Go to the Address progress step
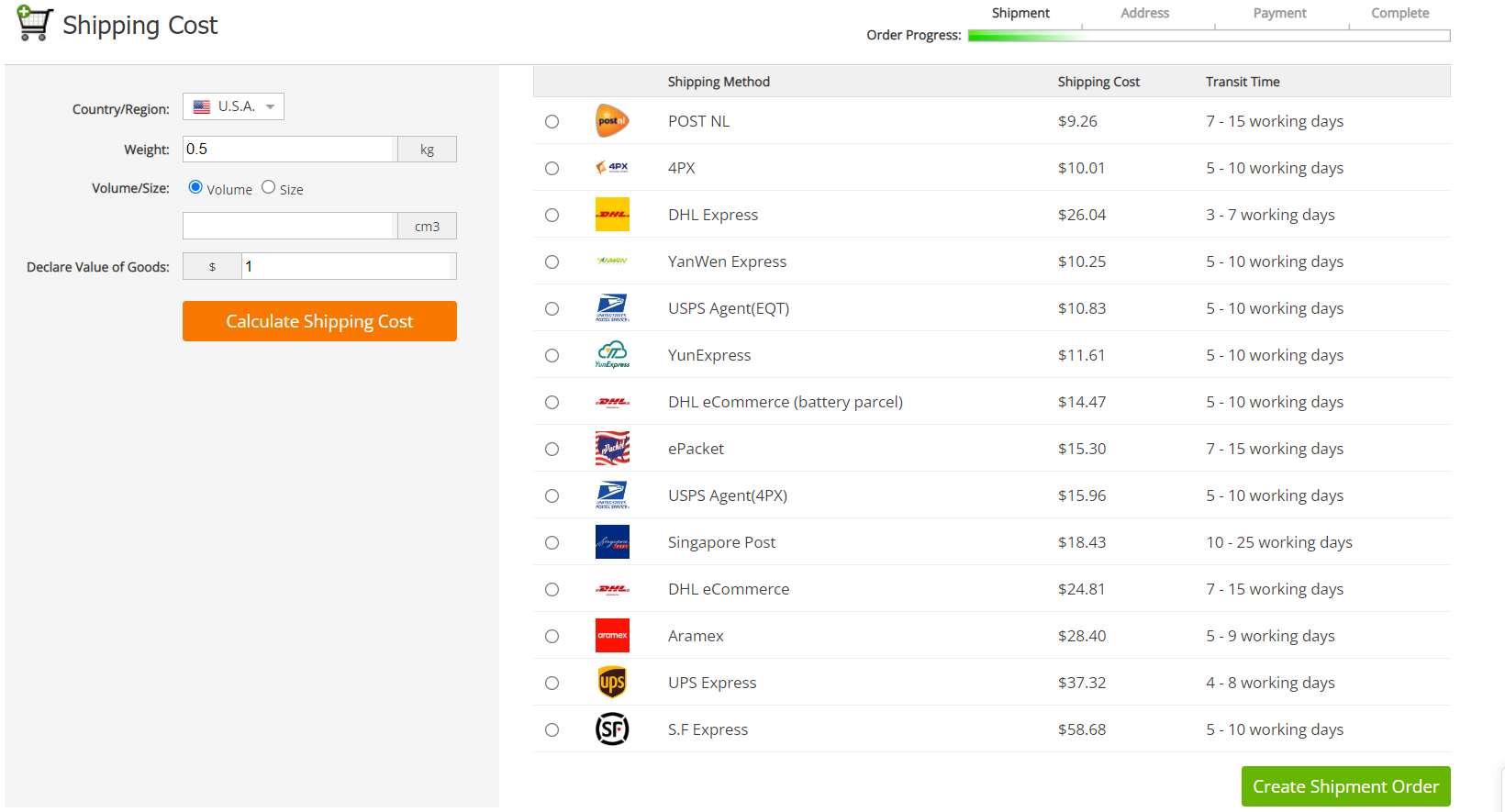 click(1144, 13)
